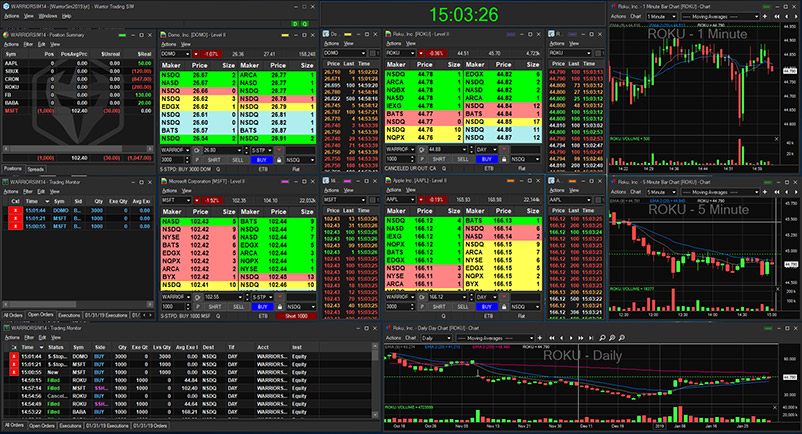Click BUY button in MSFT Level II

[x=262, y=307]
